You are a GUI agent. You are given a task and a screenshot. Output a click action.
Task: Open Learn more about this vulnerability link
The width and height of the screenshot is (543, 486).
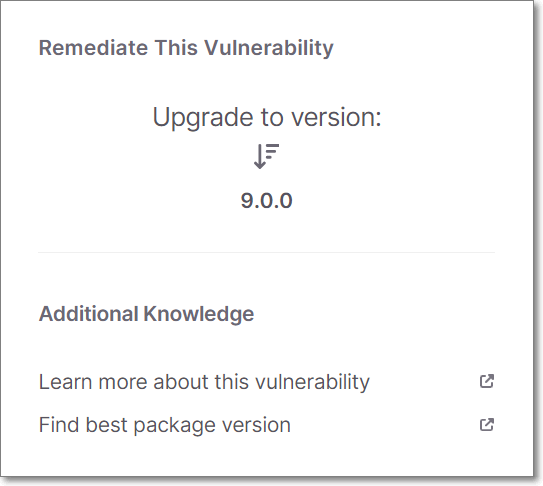pyautogui.click(x=204, y=382)
